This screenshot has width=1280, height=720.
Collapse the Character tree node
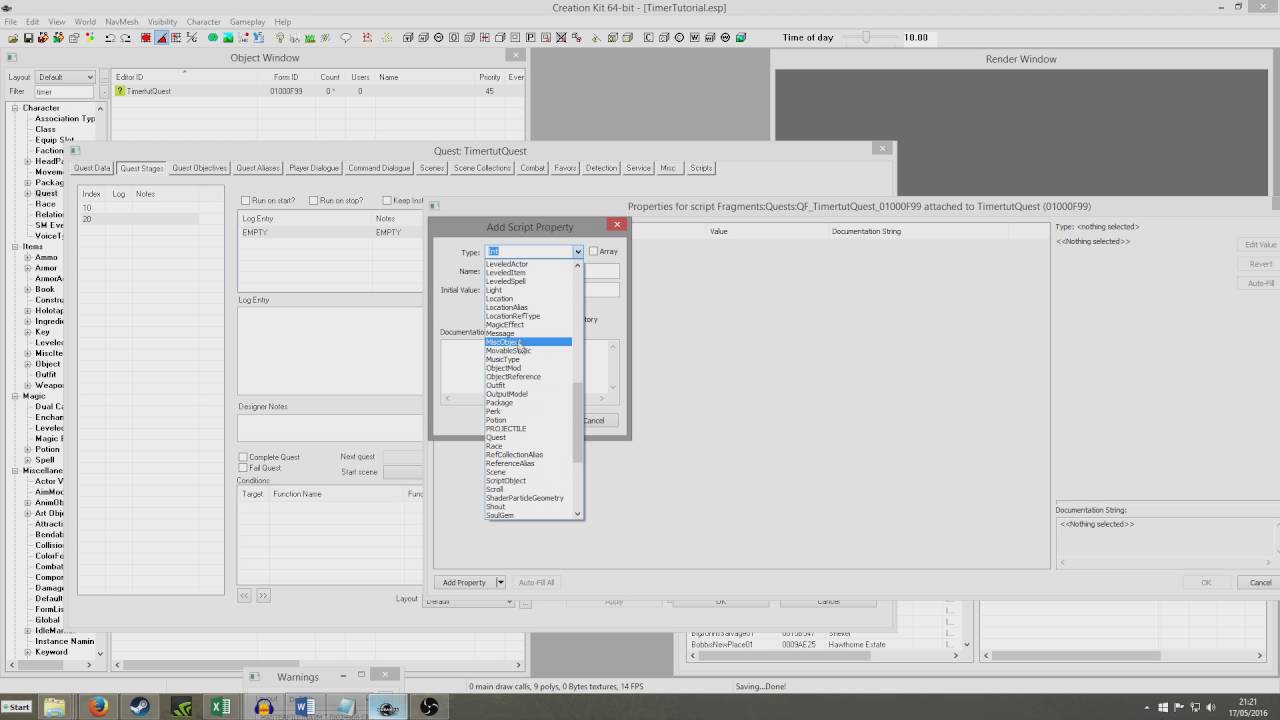[x=16, y=108]
